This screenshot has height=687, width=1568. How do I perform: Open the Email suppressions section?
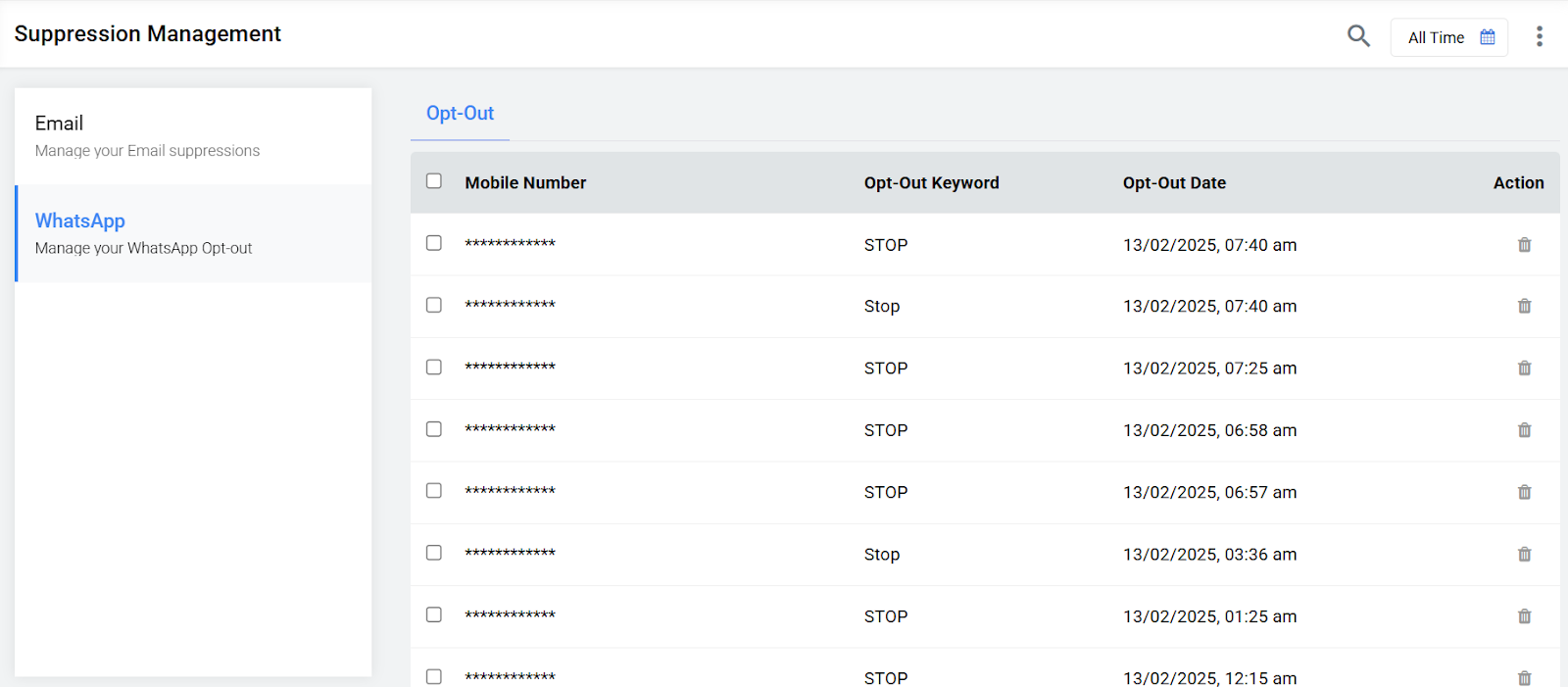[x=193, y=135]
